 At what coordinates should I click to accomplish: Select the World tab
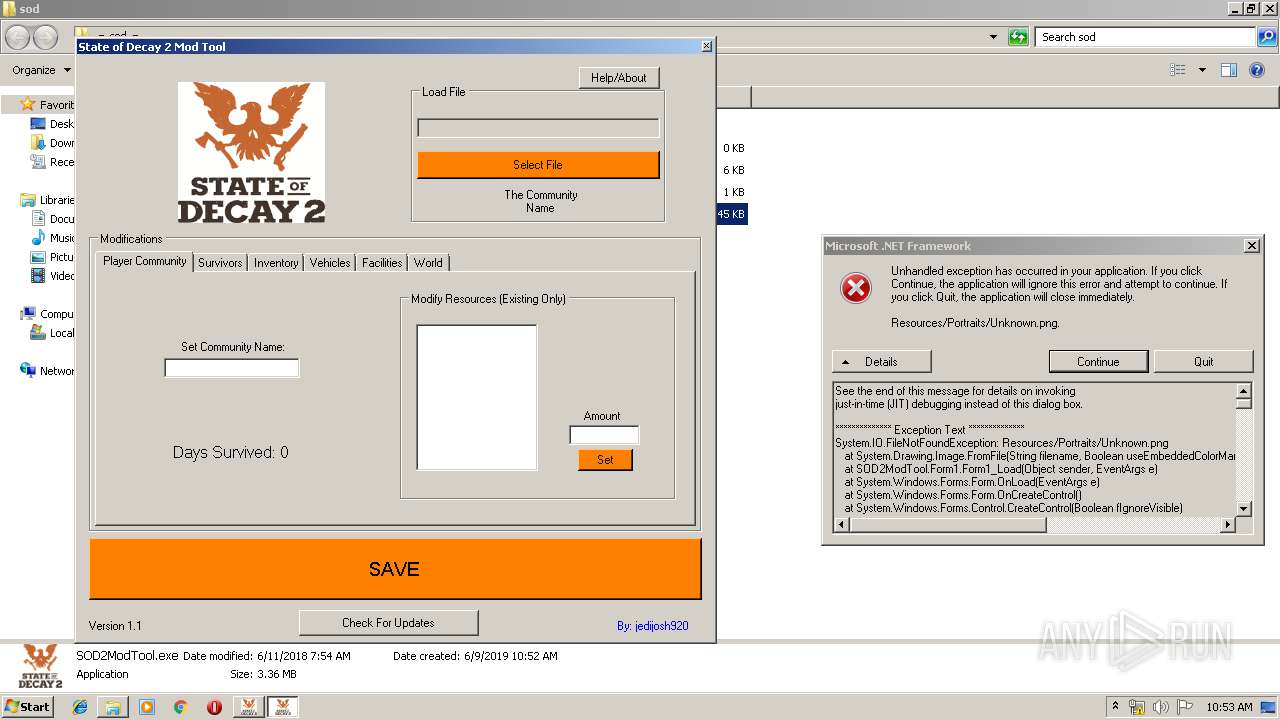pyautogui.click(x=428, y=263)
